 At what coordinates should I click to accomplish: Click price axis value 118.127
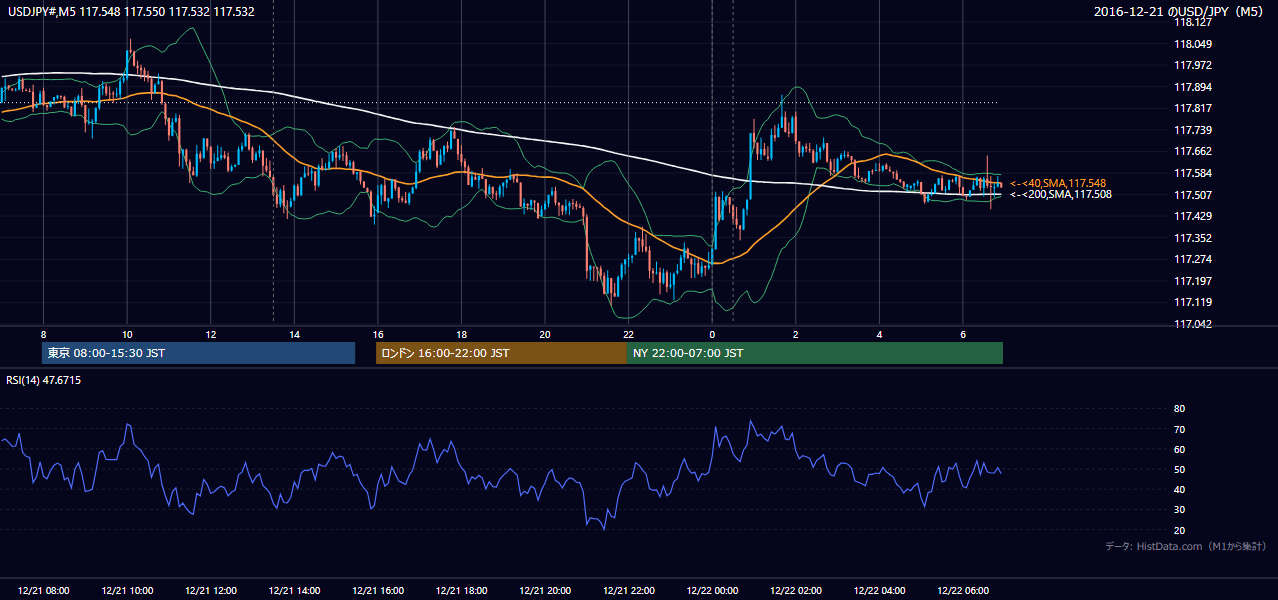point(1192,23)
